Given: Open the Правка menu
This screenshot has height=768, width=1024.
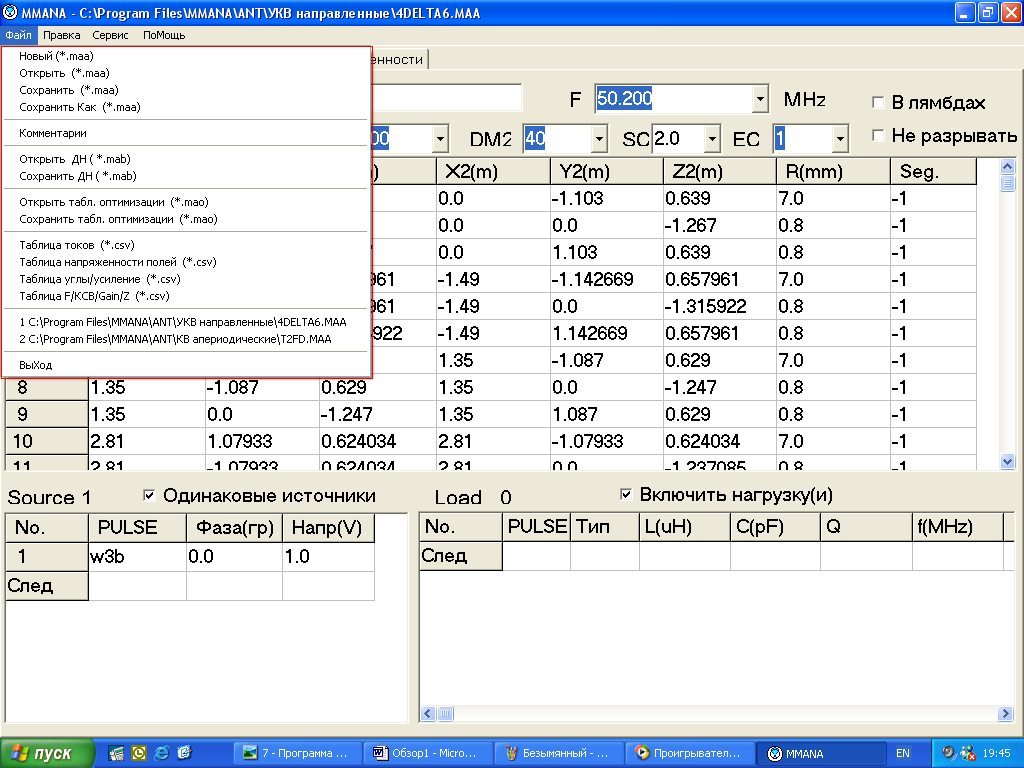Looking at the screenshot, I should (x=61, y=35).
